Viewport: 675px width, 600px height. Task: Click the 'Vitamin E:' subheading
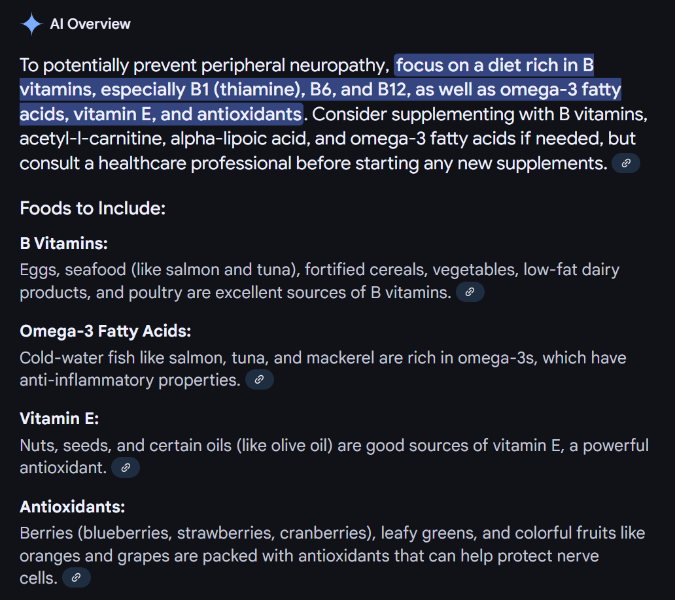[x=59, y=418]
